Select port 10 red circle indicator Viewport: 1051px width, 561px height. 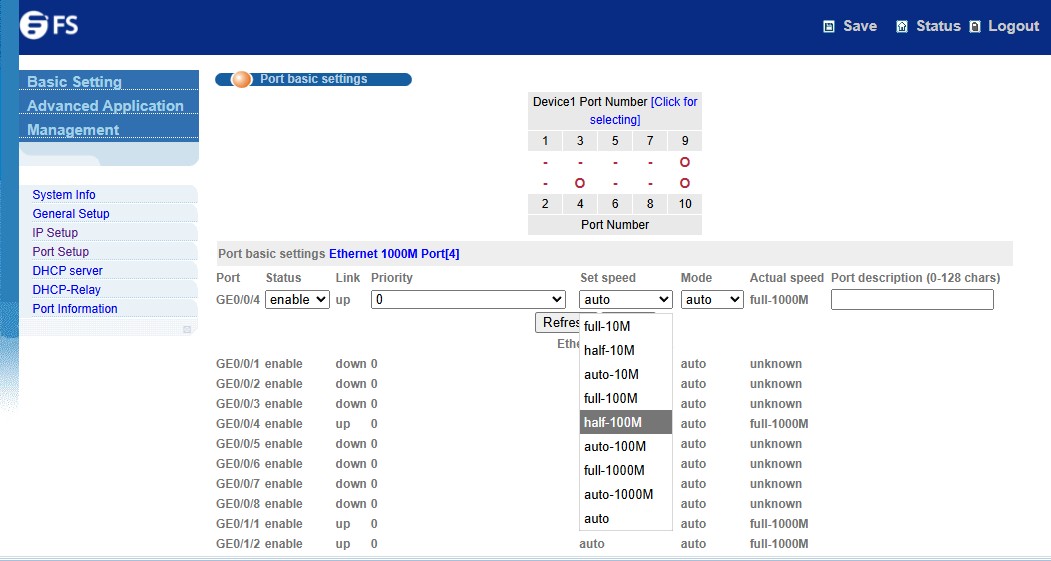684,183
